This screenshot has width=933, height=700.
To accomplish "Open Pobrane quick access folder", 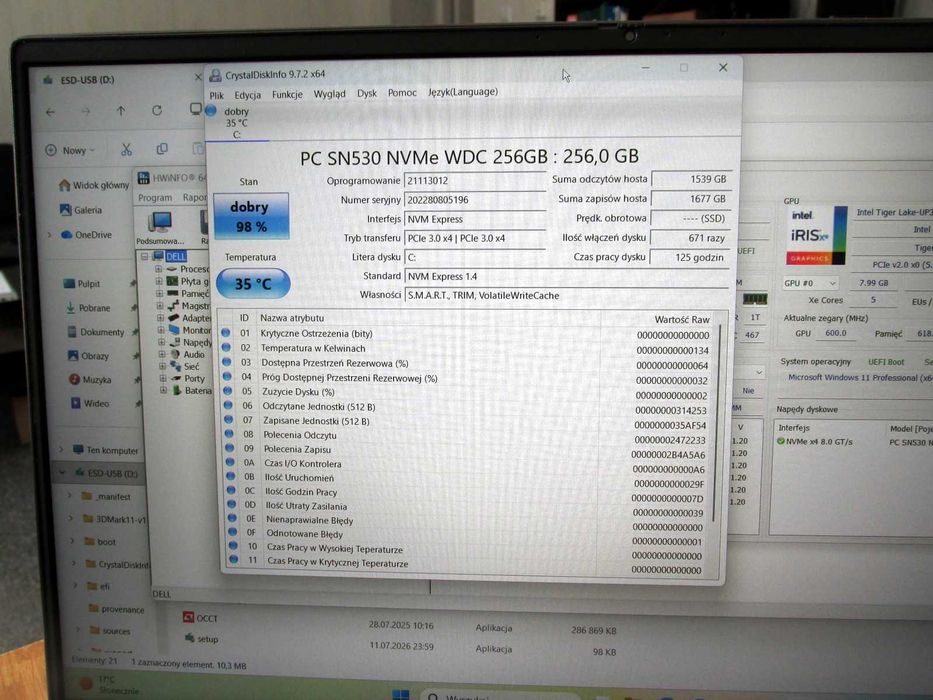I will click(88, 308).
